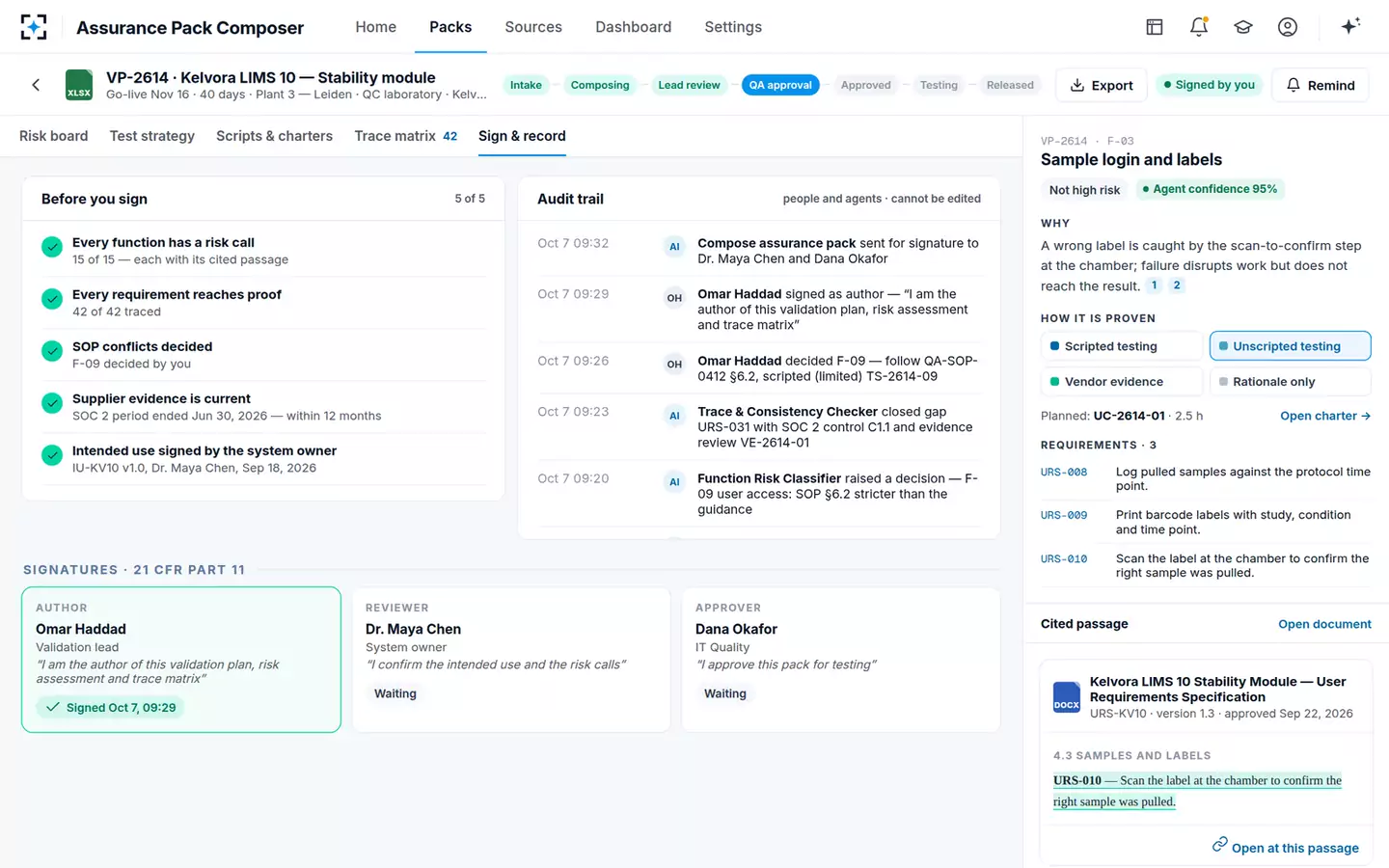
Task: Select the Composing workflow stage
Action: click(600, 85)
